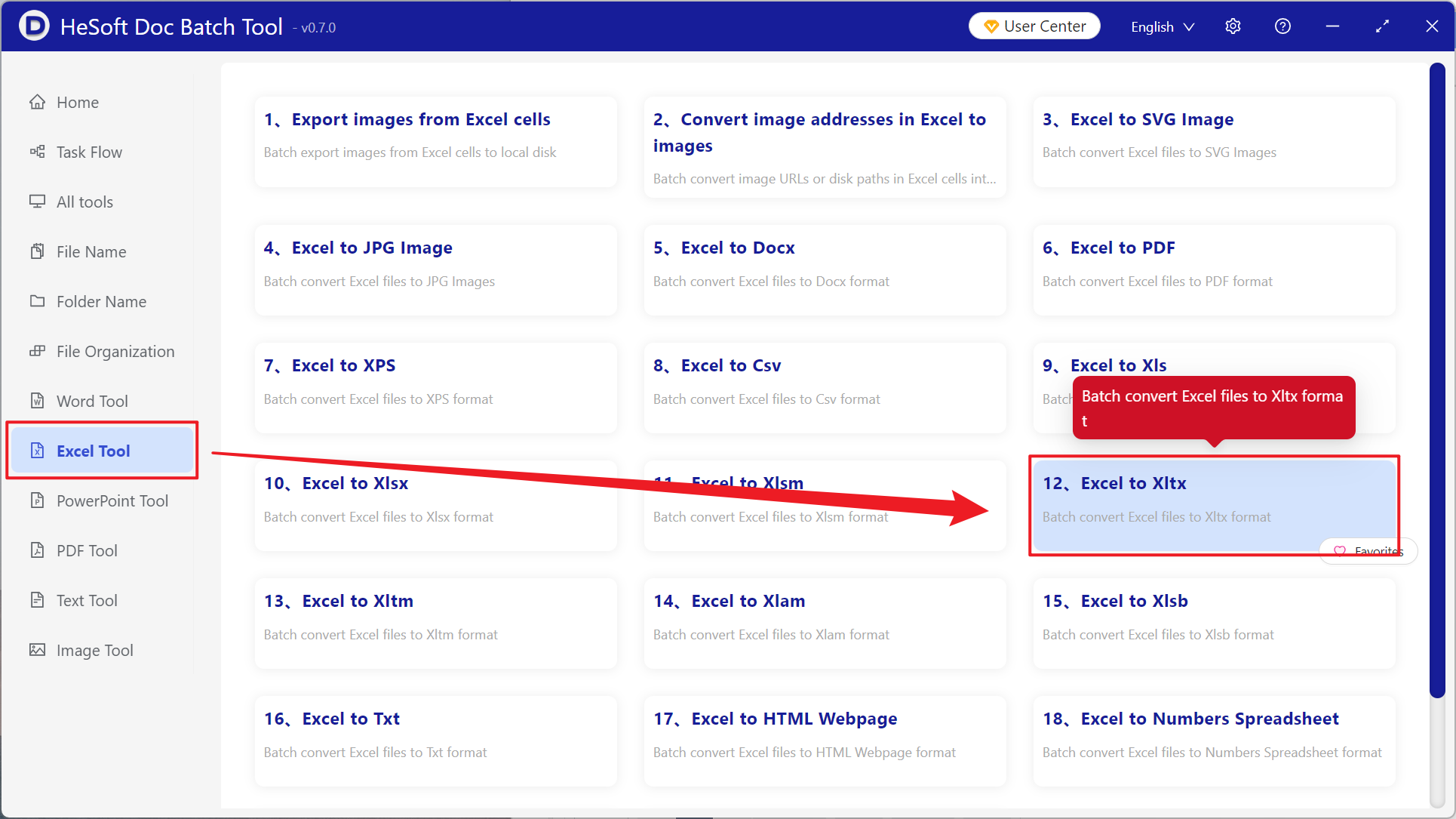
Task: Open the Excel to Xltm tool
Action: (x=436, y=623)
